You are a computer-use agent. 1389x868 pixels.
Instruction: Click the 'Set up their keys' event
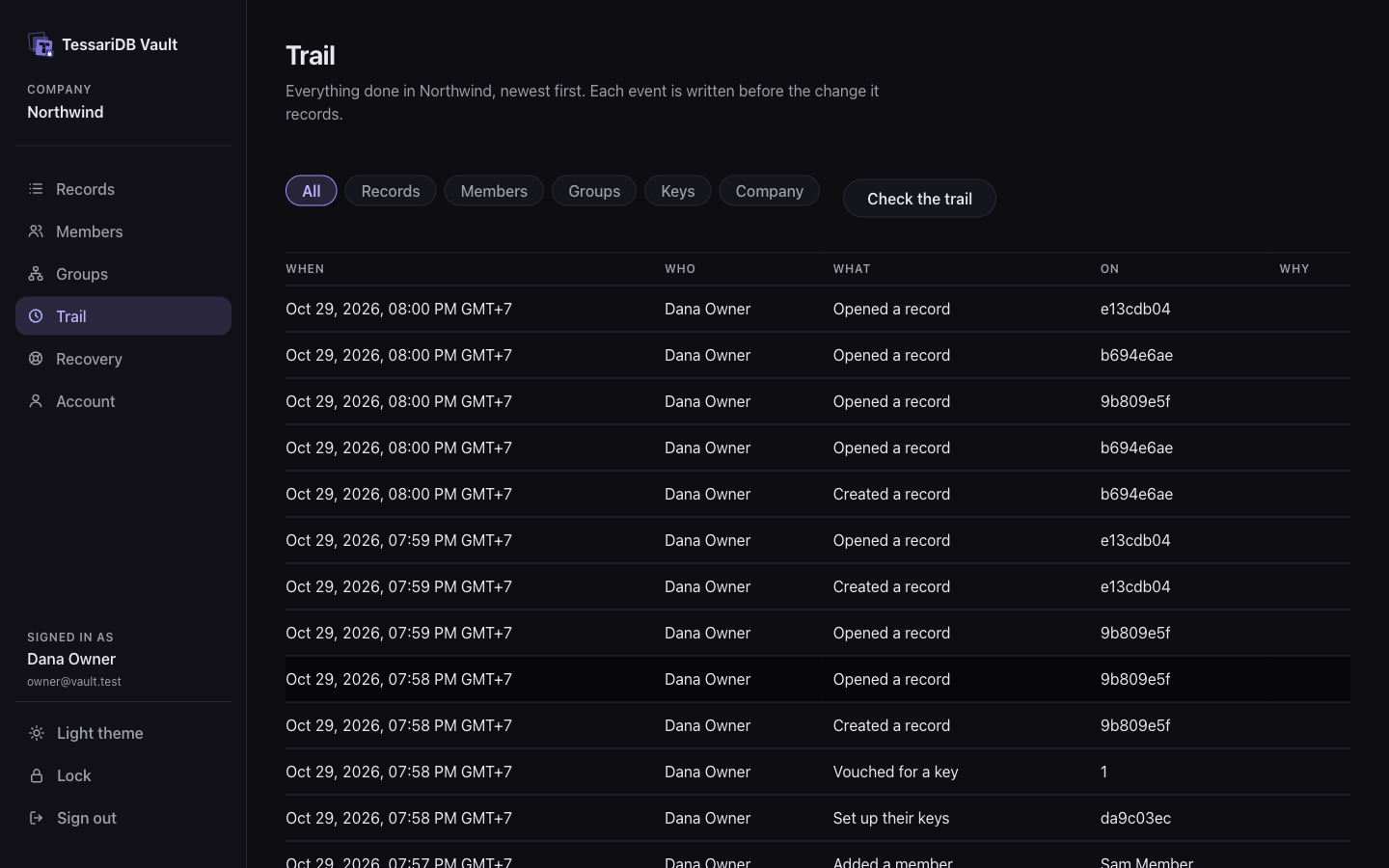891,818
